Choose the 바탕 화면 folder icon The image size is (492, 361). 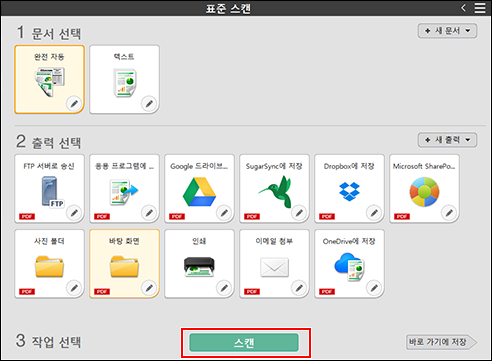click(x=124, y=267)
